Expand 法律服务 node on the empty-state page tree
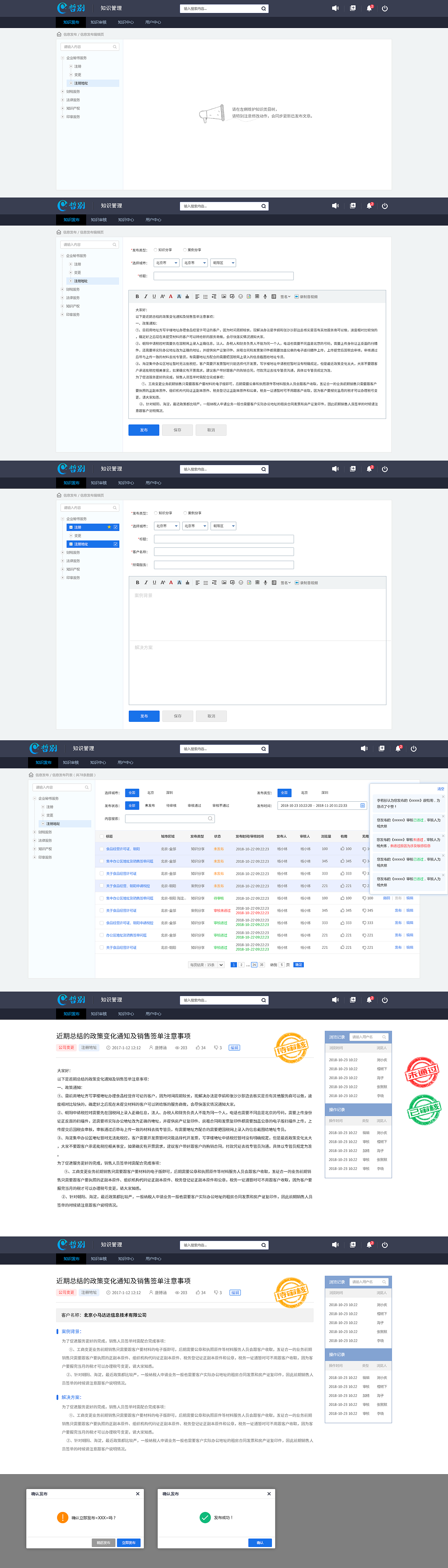 pyautogui.click(x=62, y=100)
